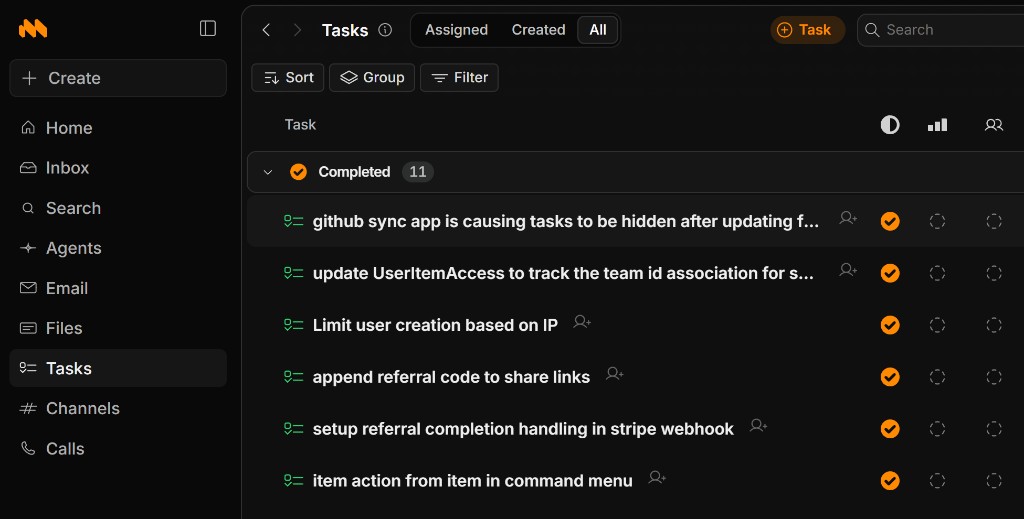
Task: Click the priority bars column header icon
Action: tap(937, 125)
